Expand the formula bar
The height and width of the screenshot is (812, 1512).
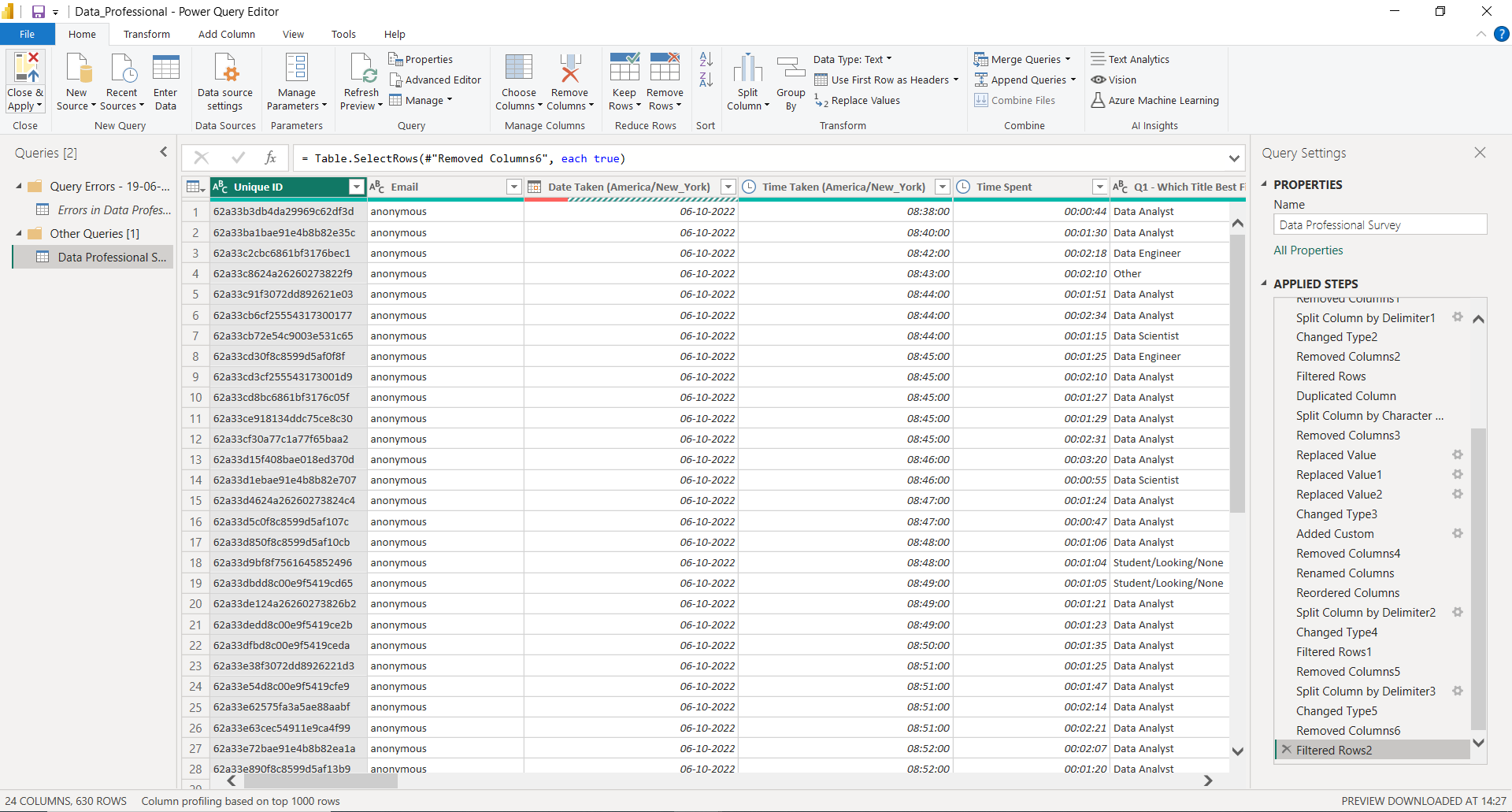click(x=1234, y=158)
